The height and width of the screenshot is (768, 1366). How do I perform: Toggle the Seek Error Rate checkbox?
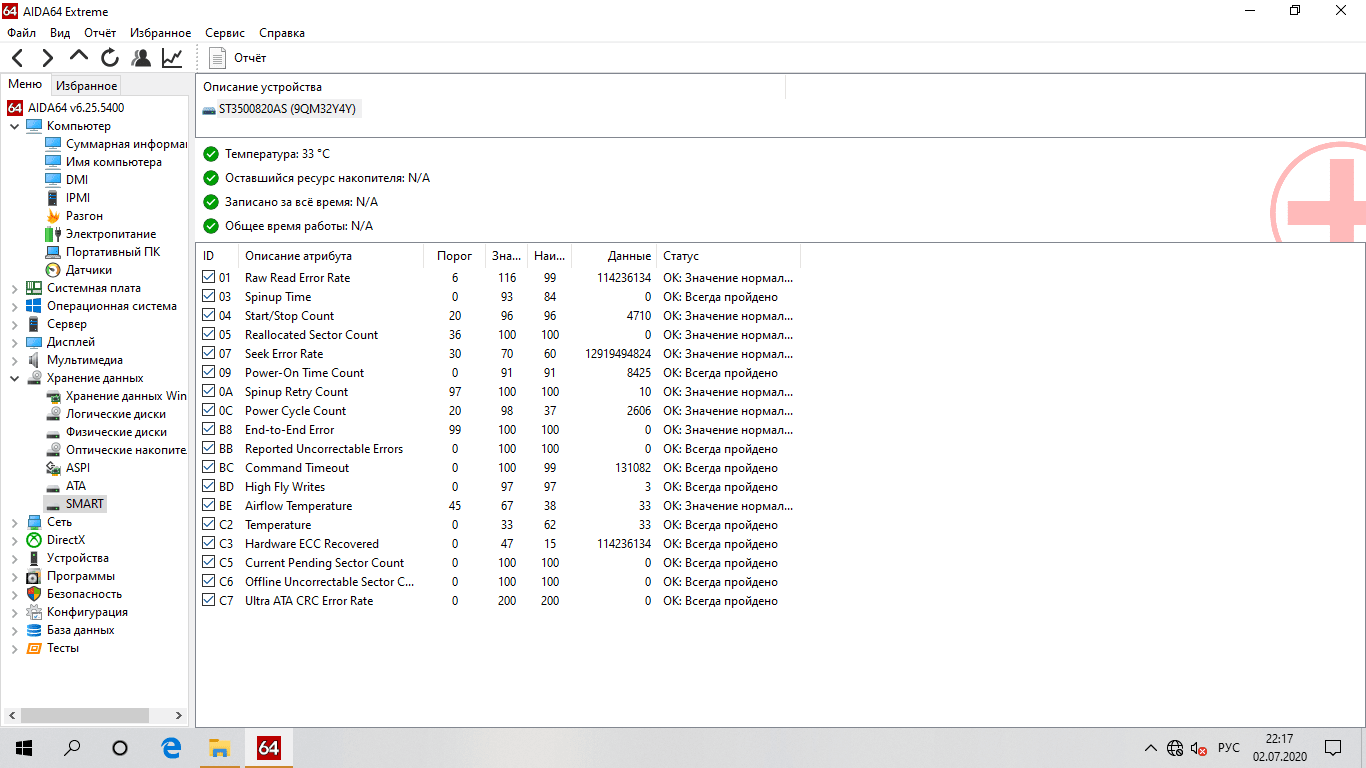click(x=208, y=353)
